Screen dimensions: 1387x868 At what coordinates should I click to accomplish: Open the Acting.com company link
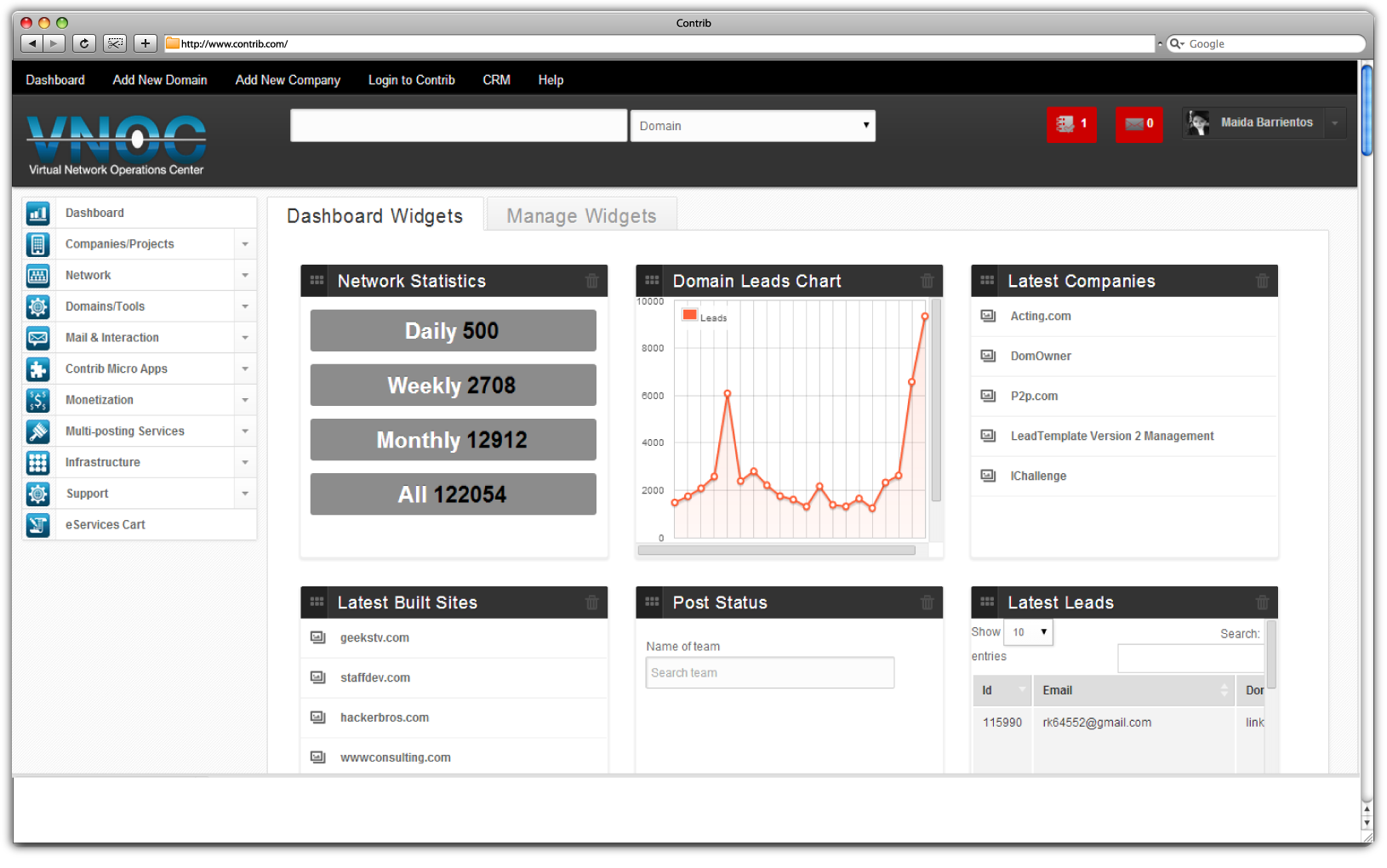click(x=1041, y=316)
